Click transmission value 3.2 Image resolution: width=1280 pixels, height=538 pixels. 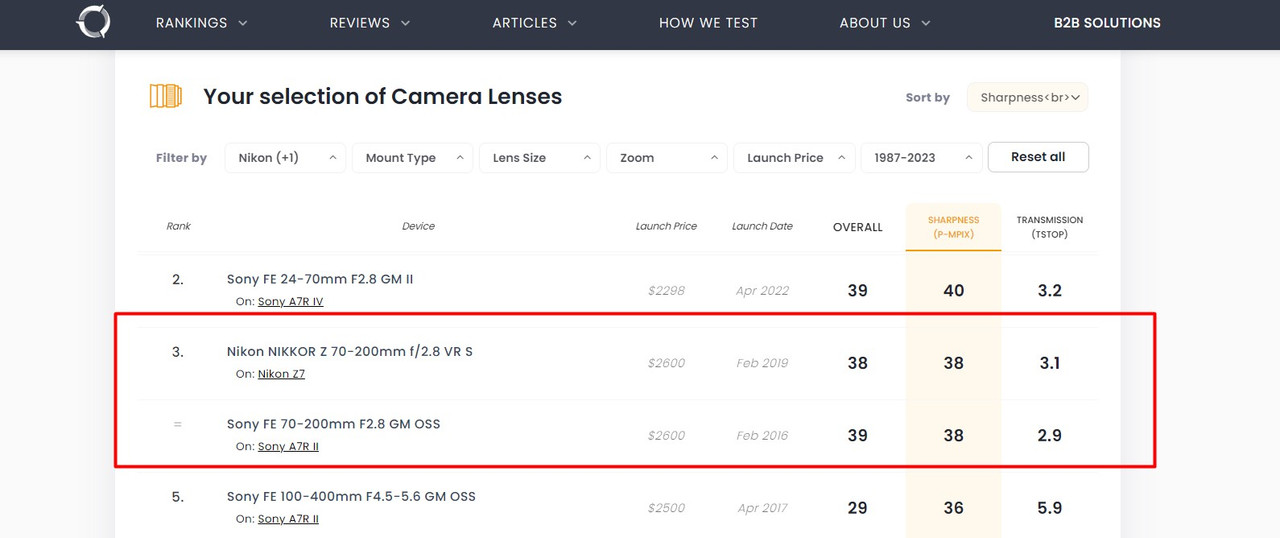(x=1049, y=291)
